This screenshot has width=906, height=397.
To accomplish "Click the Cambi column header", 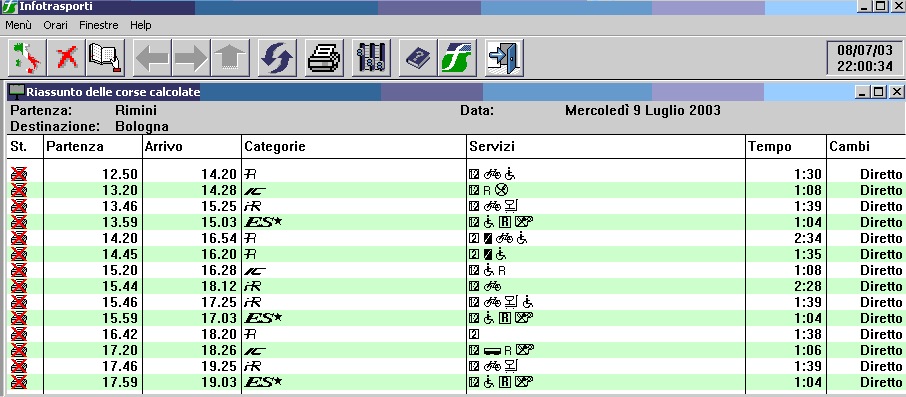I will click(866, 147).
